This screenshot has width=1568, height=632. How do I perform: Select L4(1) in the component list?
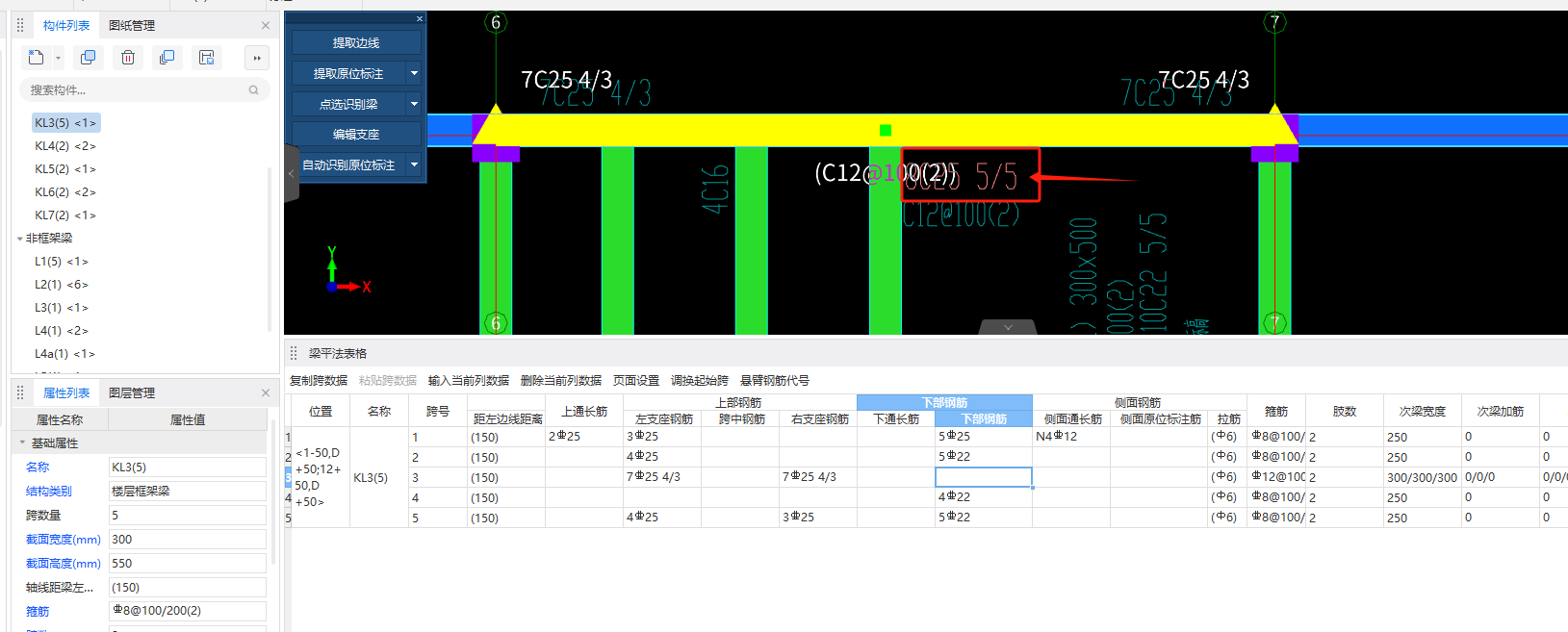pos(62,331)
